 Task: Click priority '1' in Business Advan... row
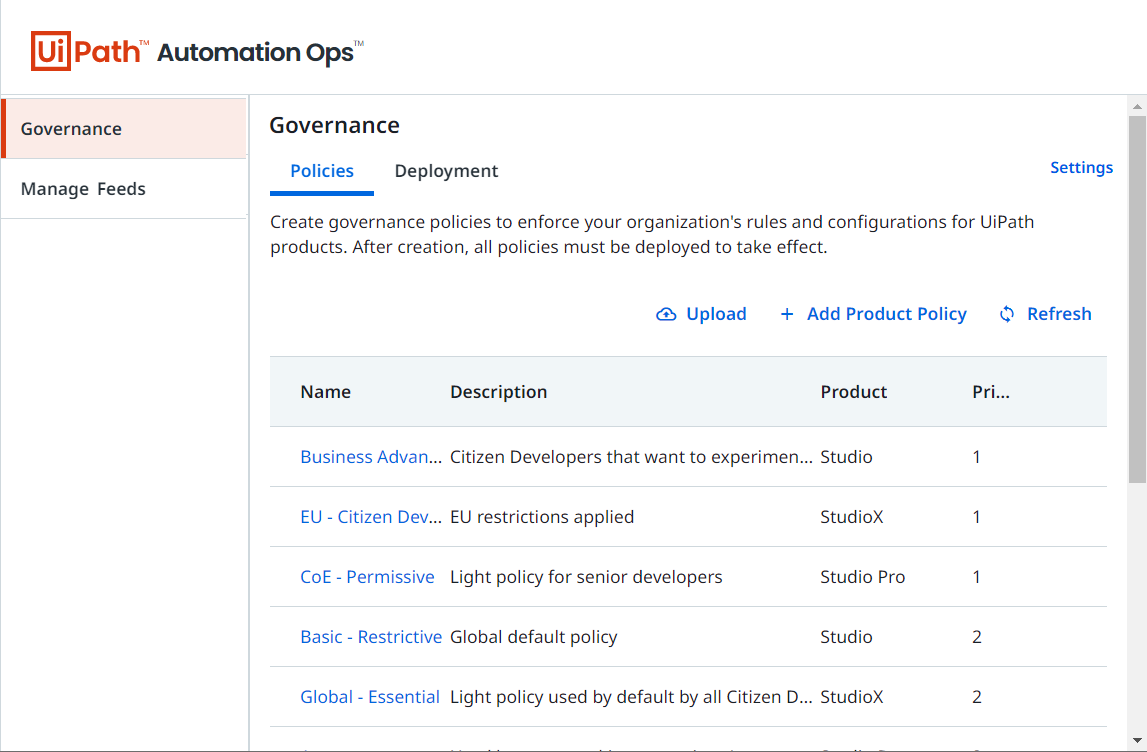(x=977, y=456)
